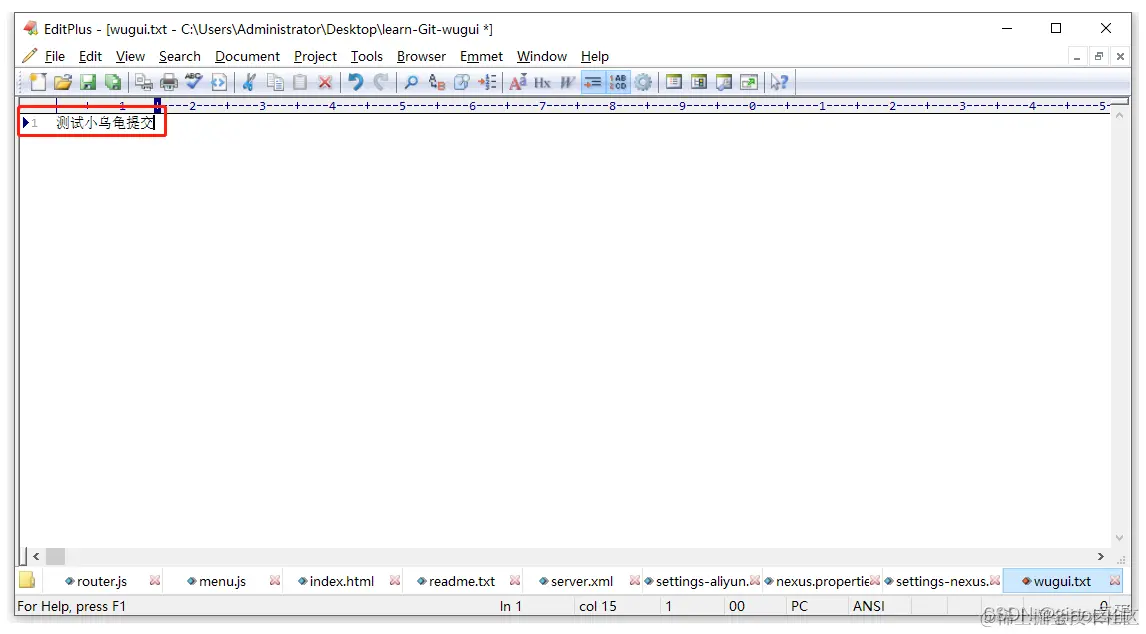Undo the last edit with the blue arrow
This screenshot has height=634, width=1146.
click(356, 82)
